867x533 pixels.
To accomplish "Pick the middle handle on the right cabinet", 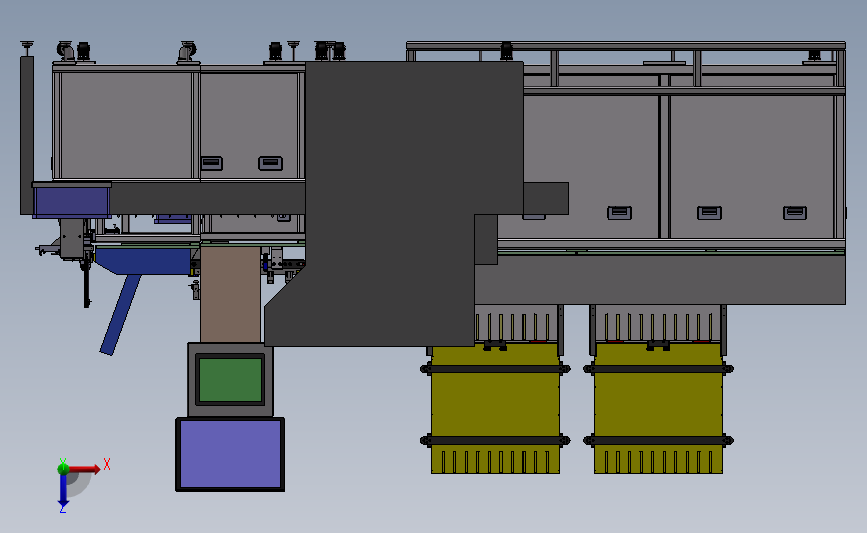I will click(x=709, y=213).
